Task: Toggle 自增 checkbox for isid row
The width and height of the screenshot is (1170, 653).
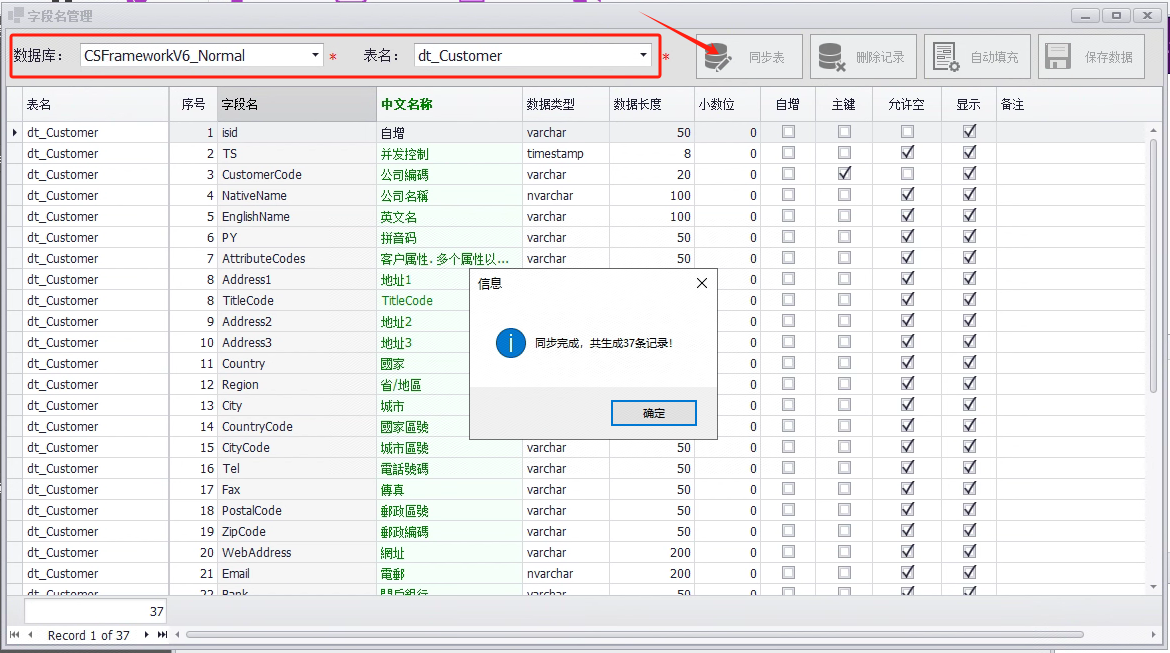Action: click(x=788, y=131)
